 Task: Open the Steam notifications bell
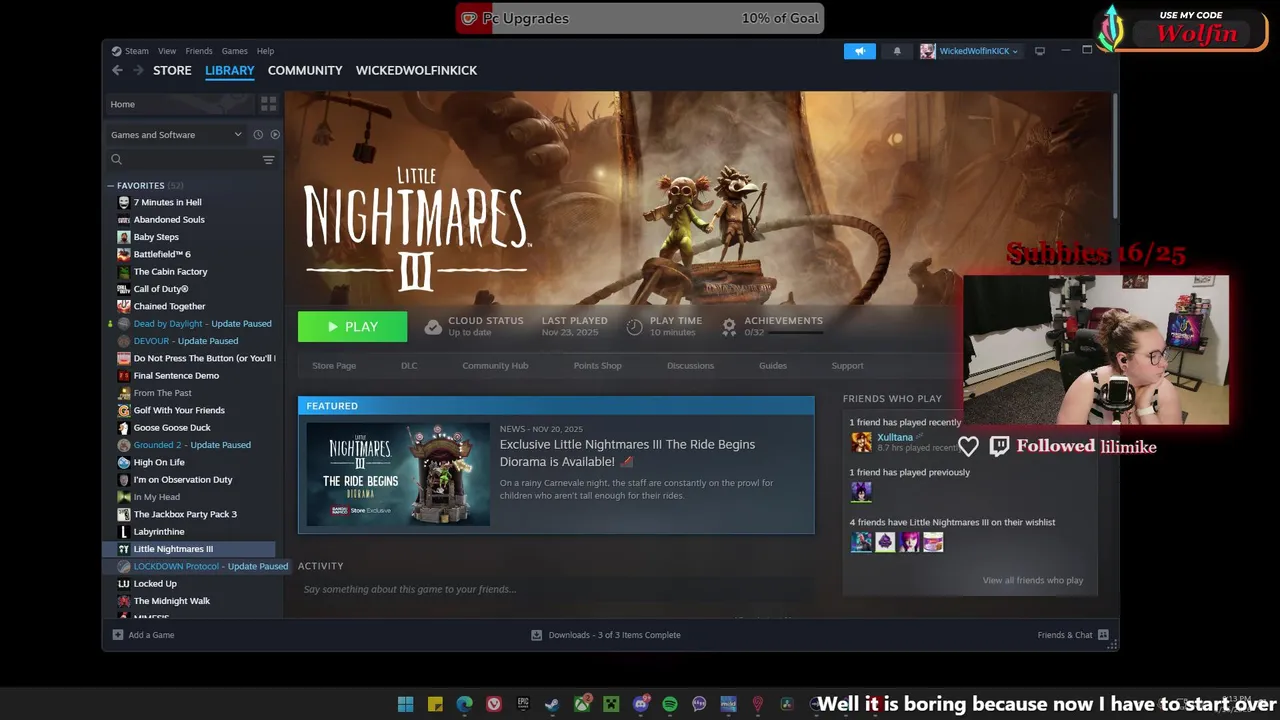tap(897, 51)
